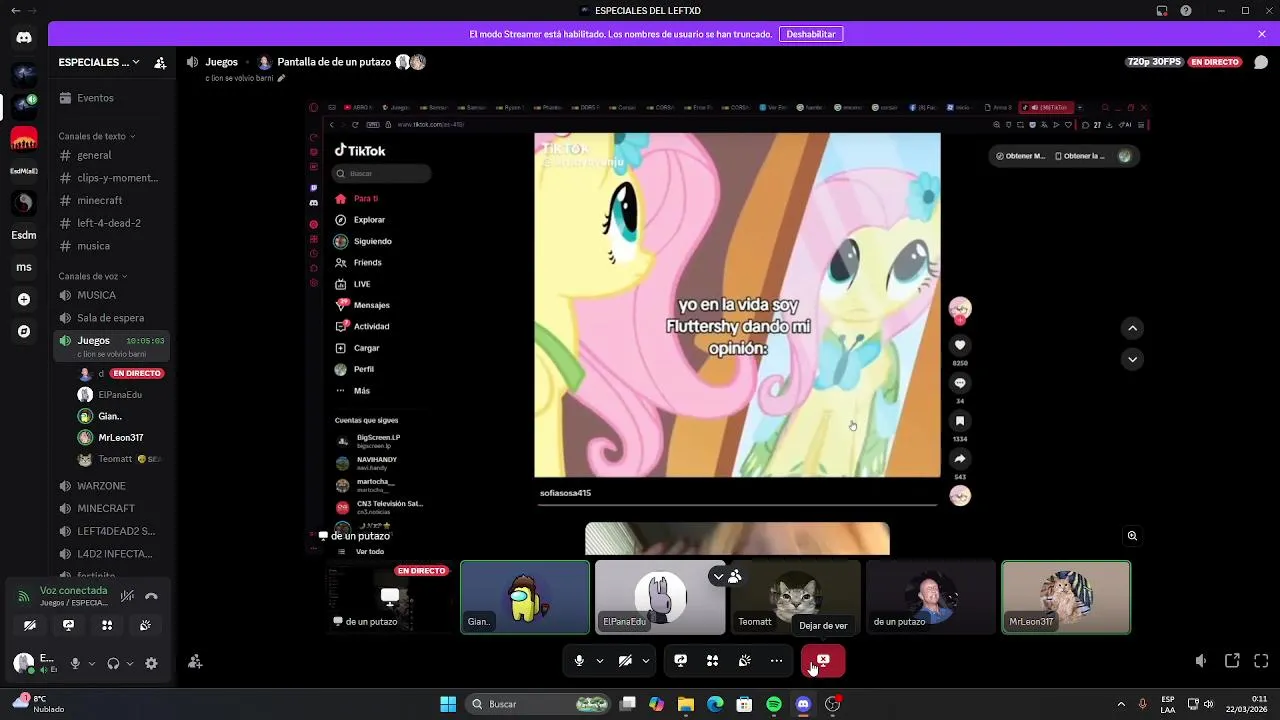
Task: Share your screen from the voice connected panel
Action: (x=68, y=625)
